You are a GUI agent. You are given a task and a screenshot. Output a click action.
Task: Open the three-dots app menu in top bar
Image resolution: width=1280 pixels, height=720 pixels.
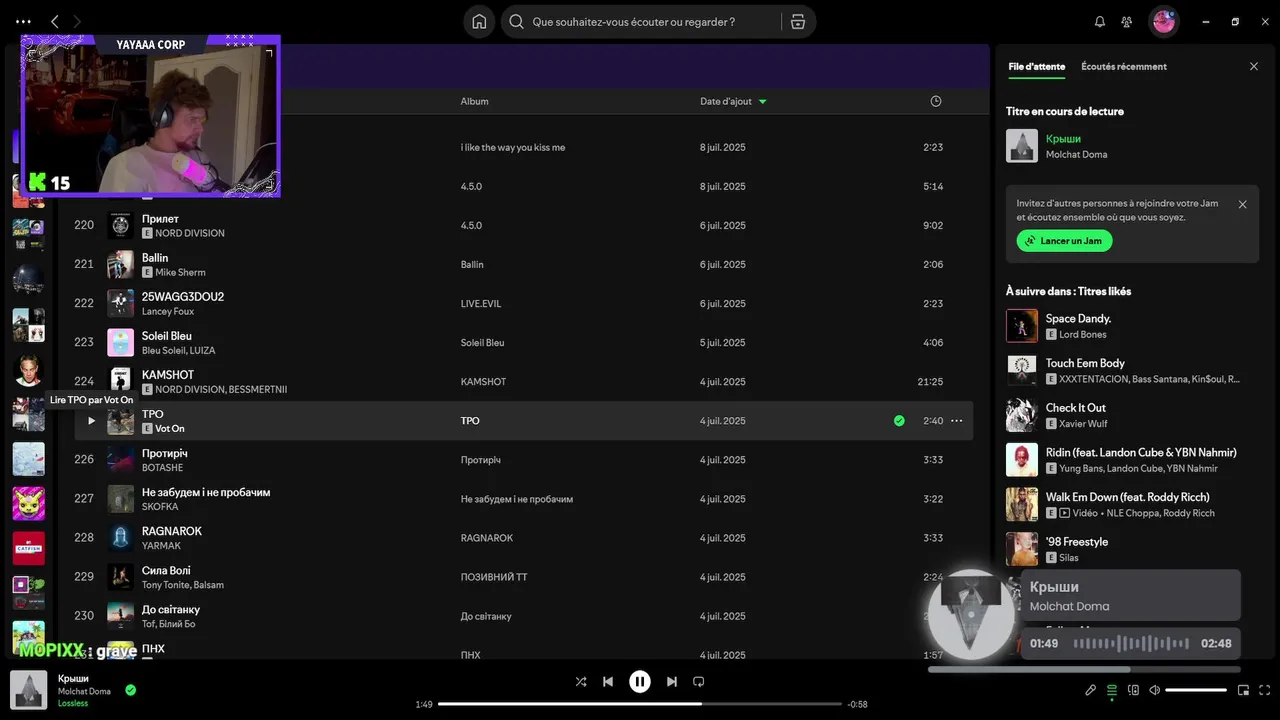23,21
